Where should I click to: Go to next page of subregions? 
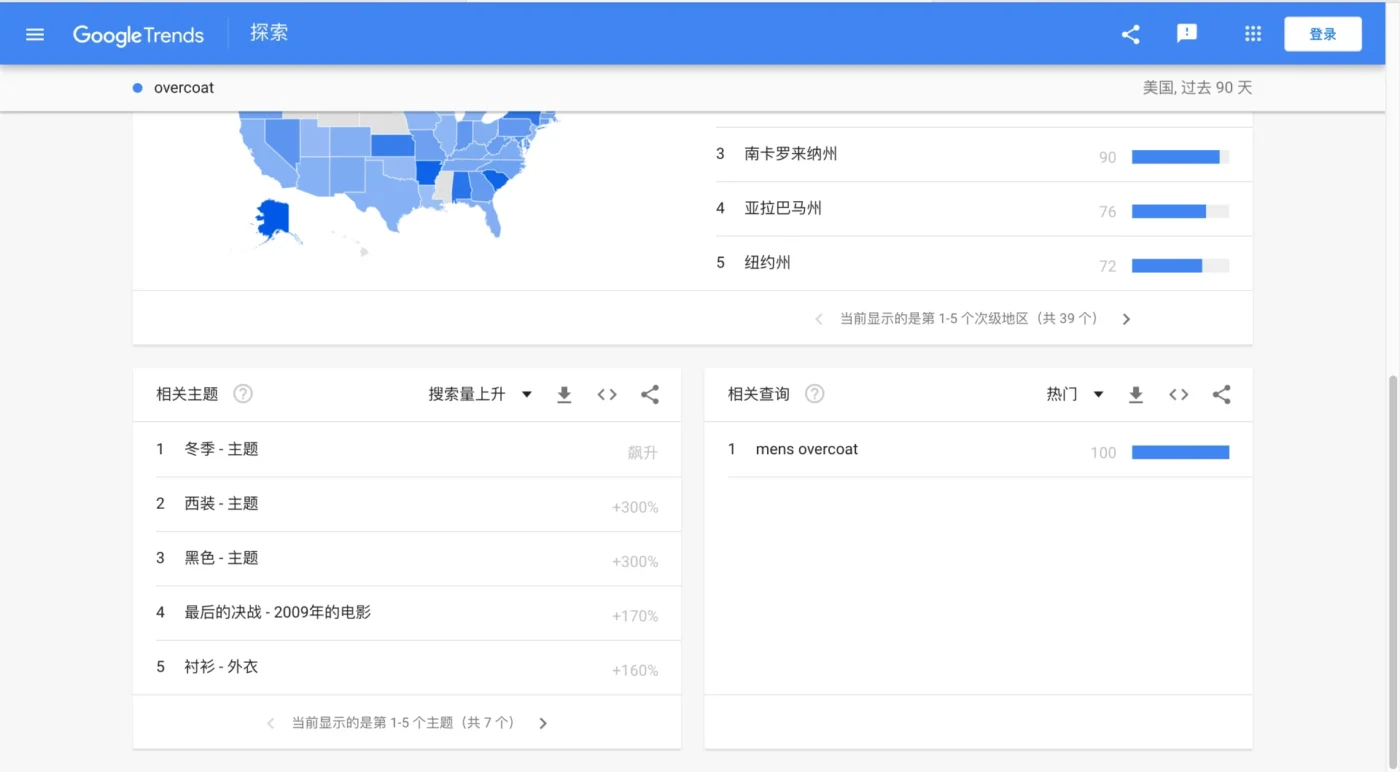pyautogui.click(x=1126, y=319)
